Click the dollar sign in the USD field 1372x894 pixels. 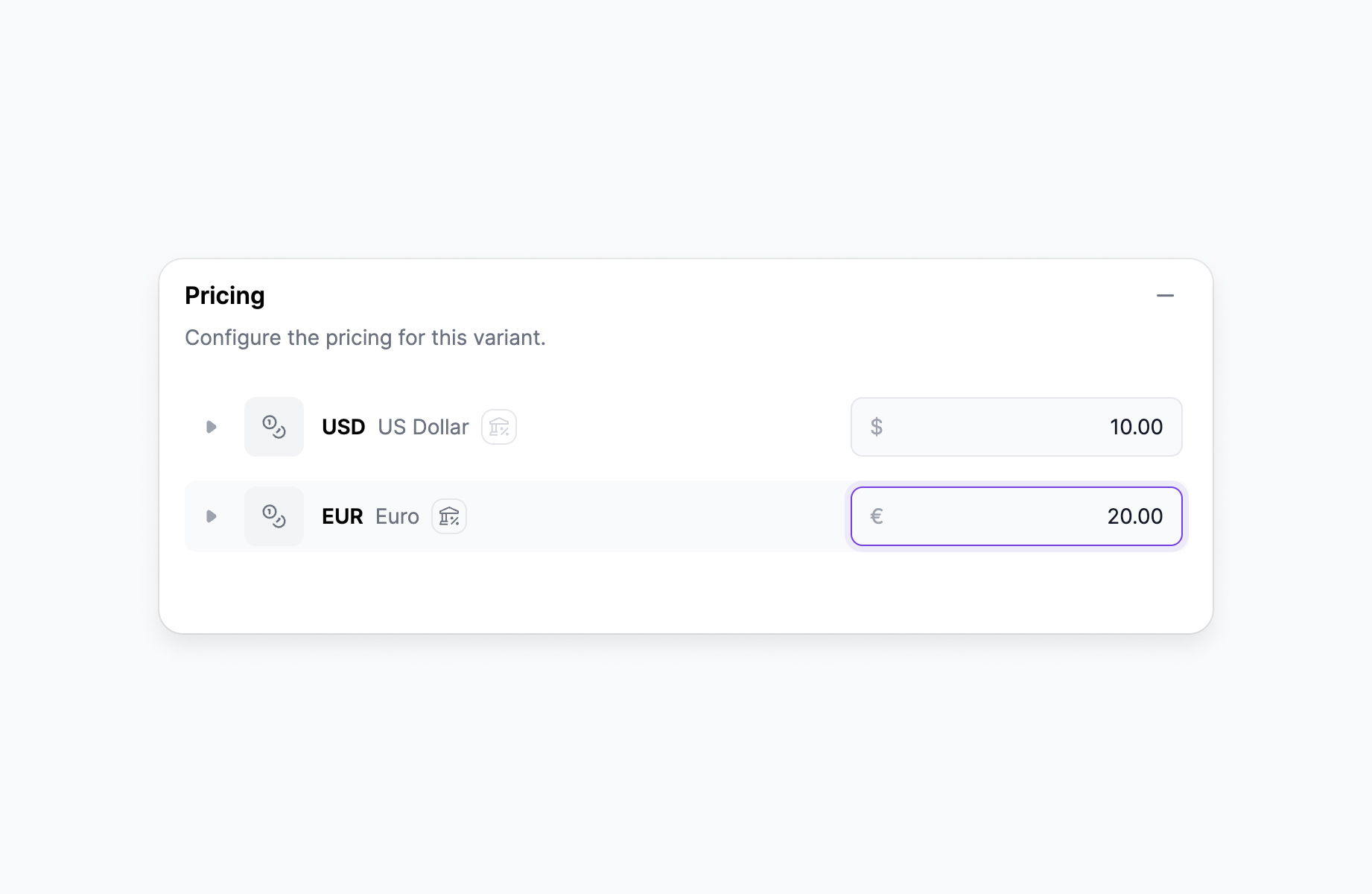[x=877, y=427]
